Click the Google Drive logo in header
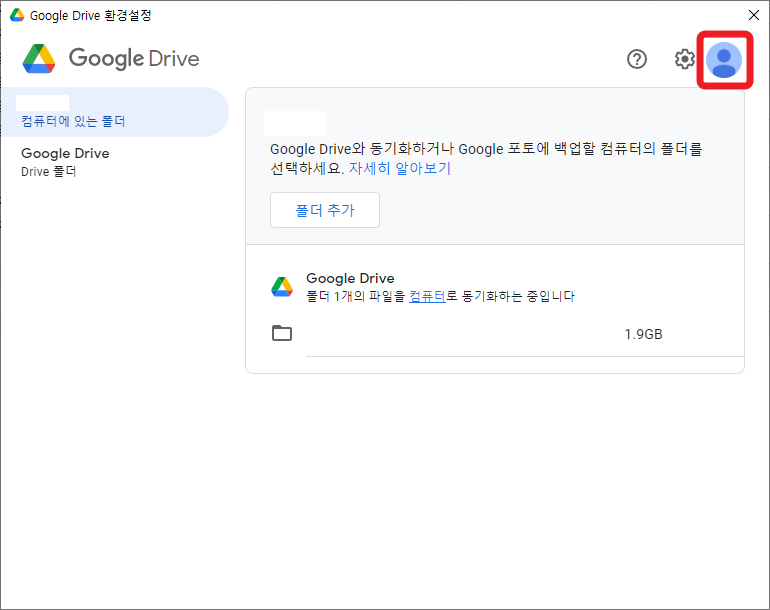 [111, 58]
